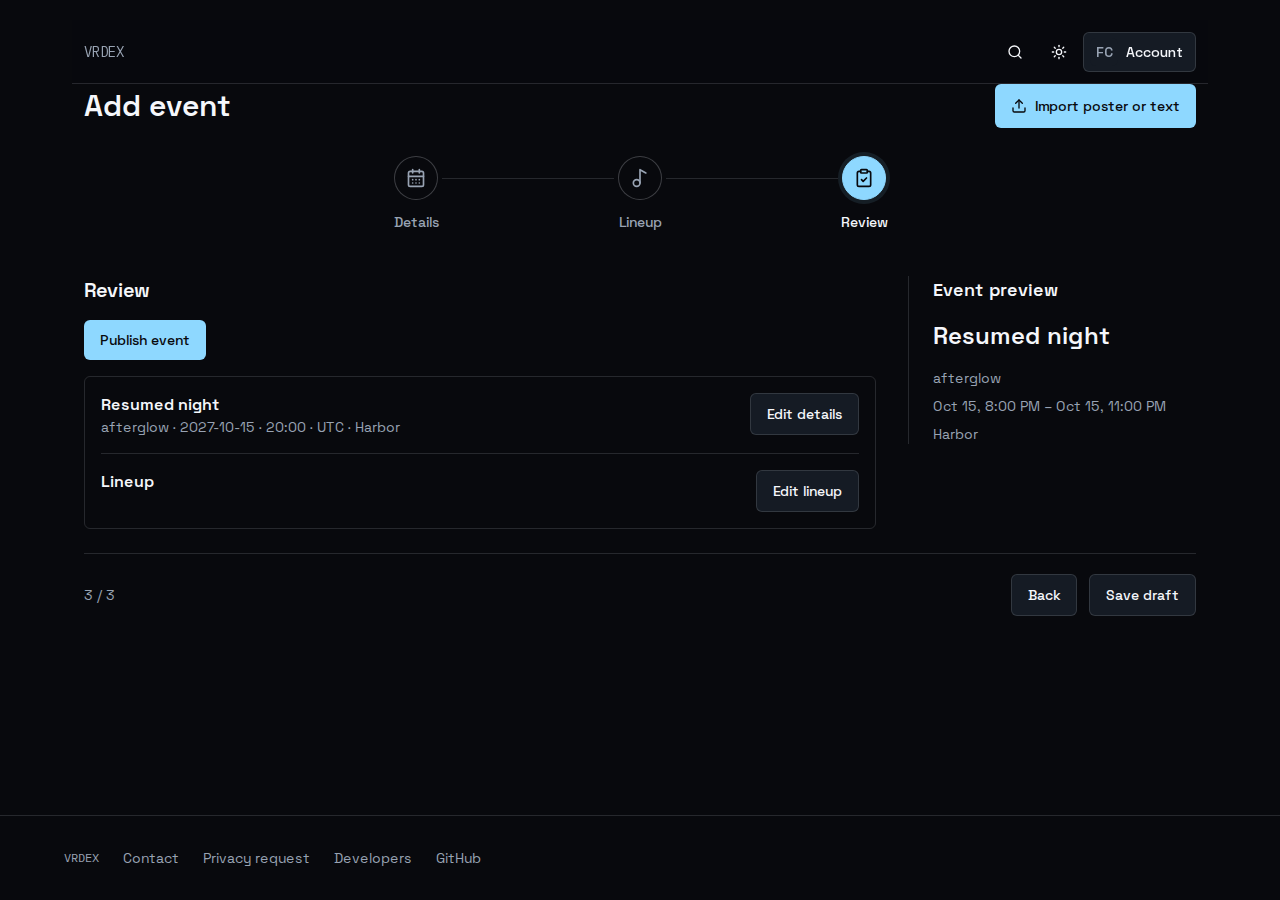Image resolution: width=1280 pixels, height=900 pixels.
Task: Click the upload icon in Import button
Action: pyautogui.click(x=1019, y=106)
